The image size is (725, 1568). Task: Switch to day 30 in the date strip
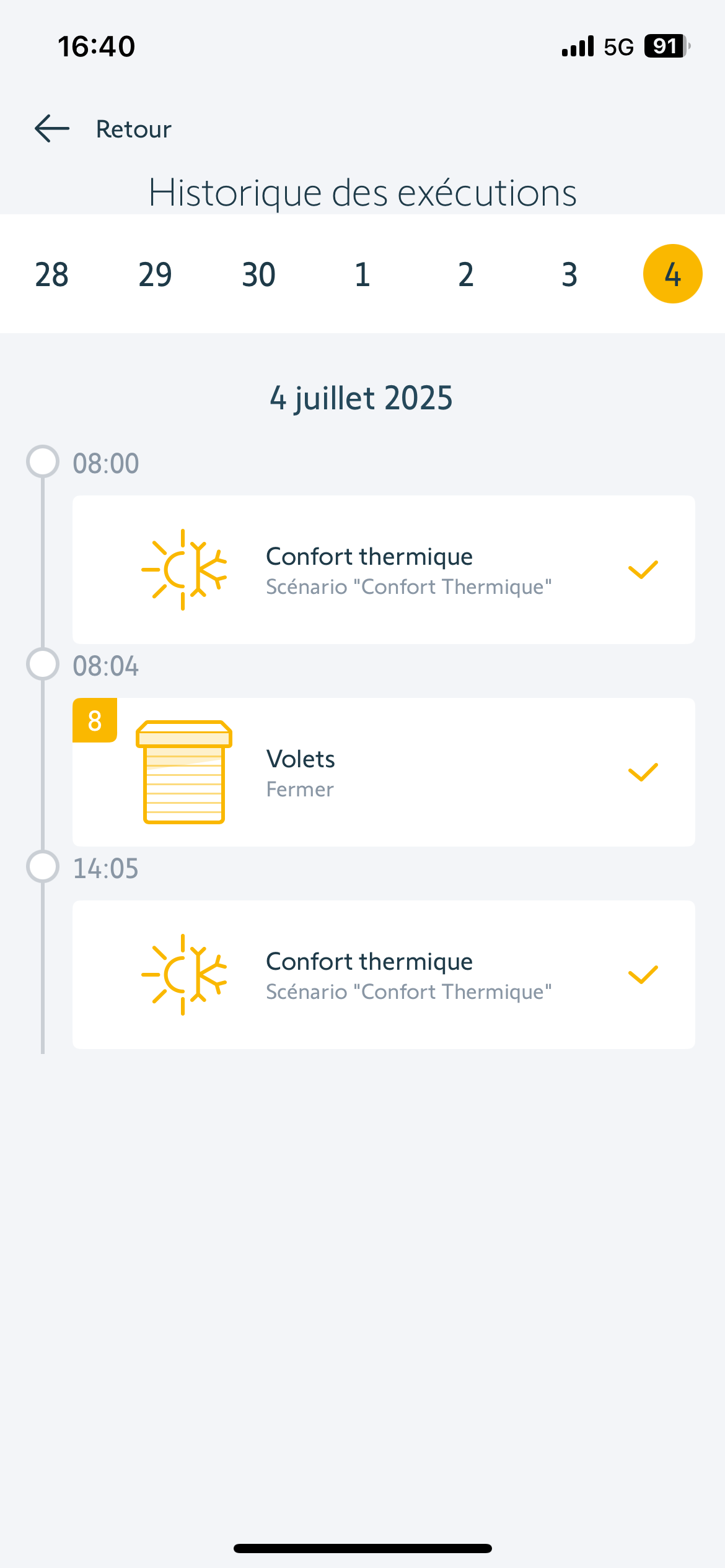(258, 274)
